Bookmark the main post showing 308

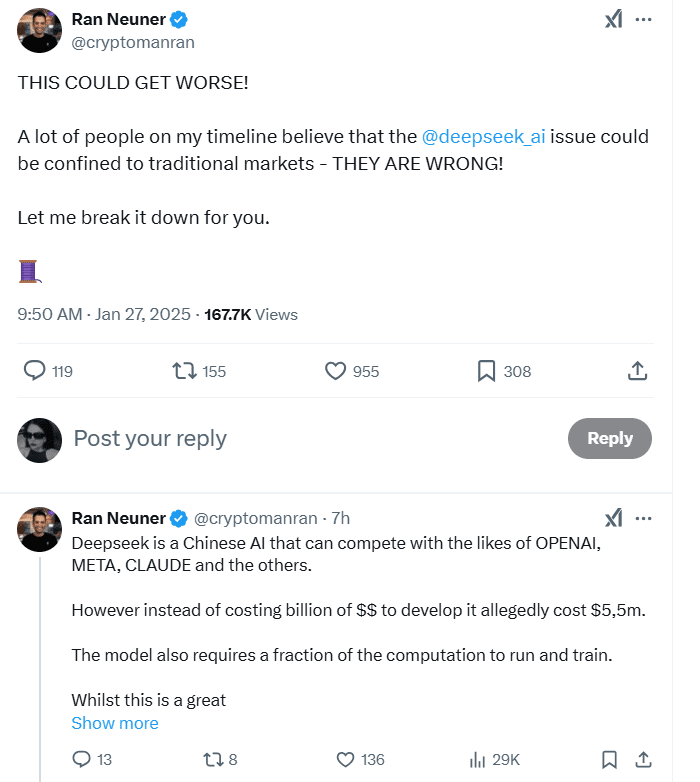(x=487, y=371)
